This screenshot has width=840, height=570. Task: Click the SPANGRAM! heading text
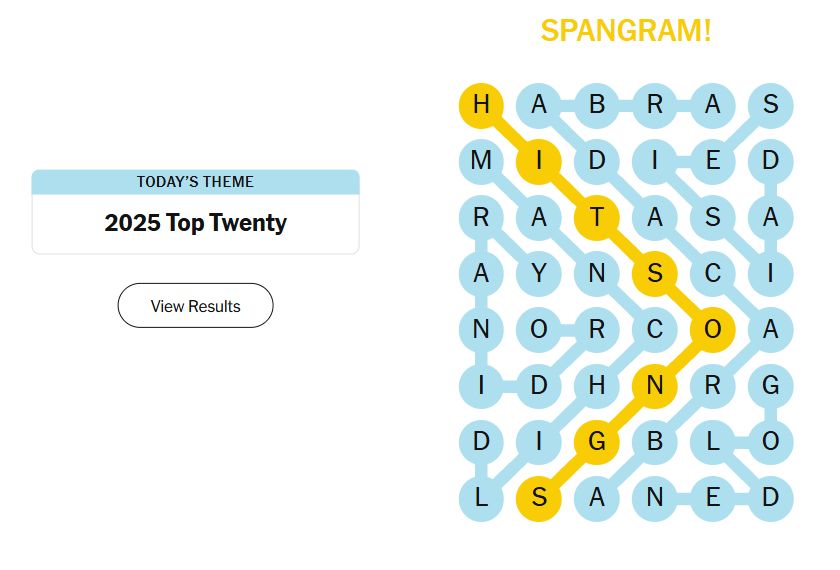(x=626, y=30)
